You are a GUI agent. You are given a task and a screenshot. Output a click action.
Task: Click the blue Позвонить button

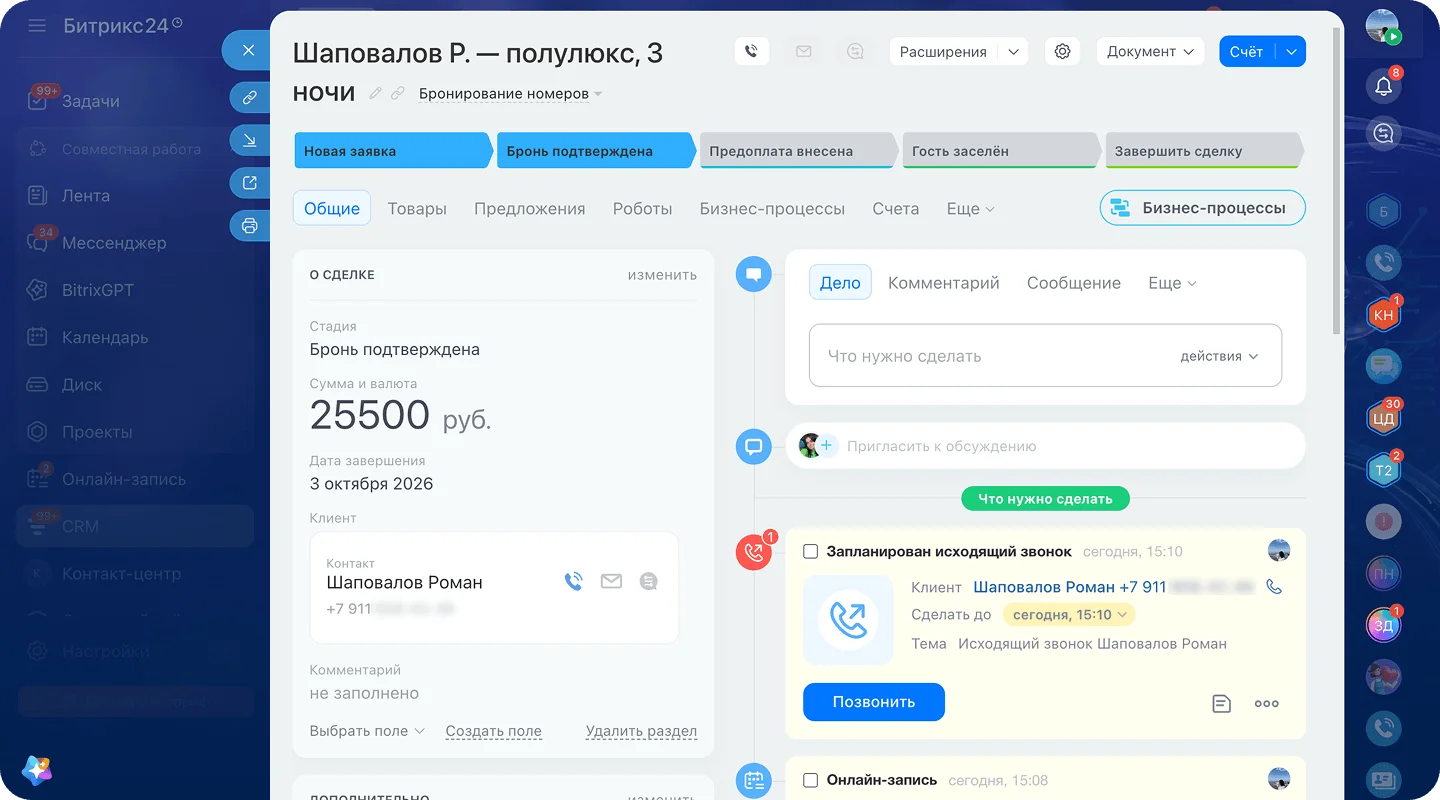pos(874,702)
